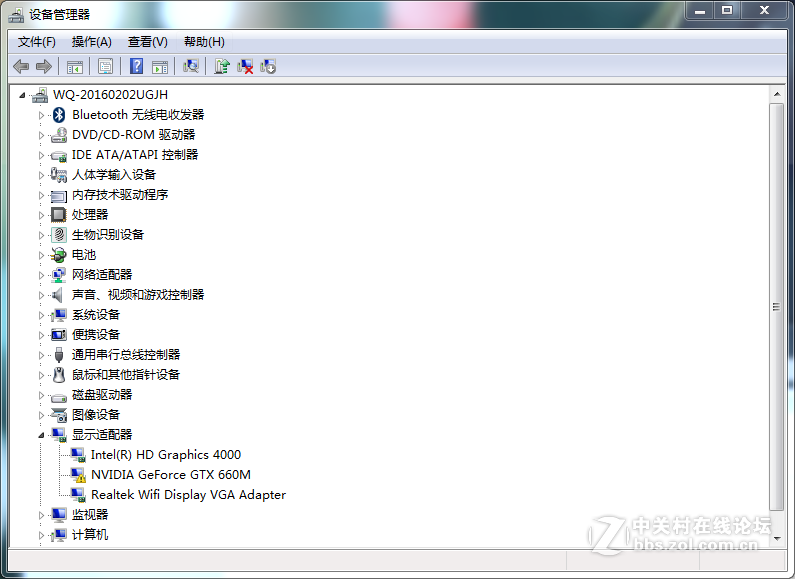Click the Update driver software icon
The width and height of the screenshot is (795, 579).
pyautogui.click(x=222, y=66)
